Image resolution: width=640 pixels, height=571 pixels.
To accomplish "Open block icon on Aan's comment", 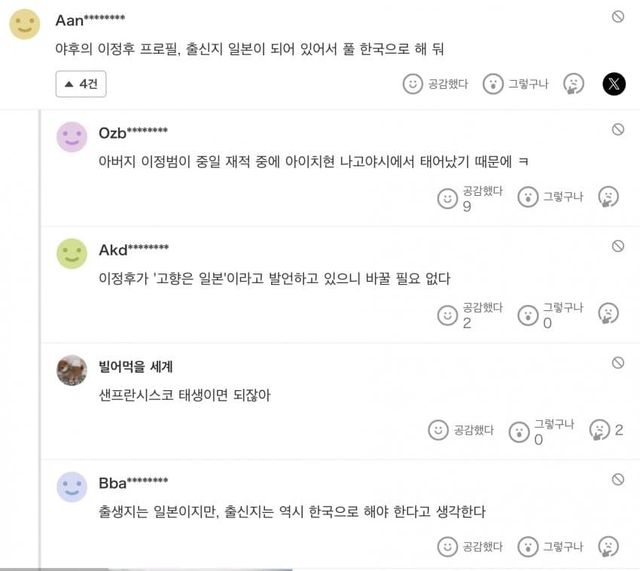I will pyautogui.click(x=618, y=17).
